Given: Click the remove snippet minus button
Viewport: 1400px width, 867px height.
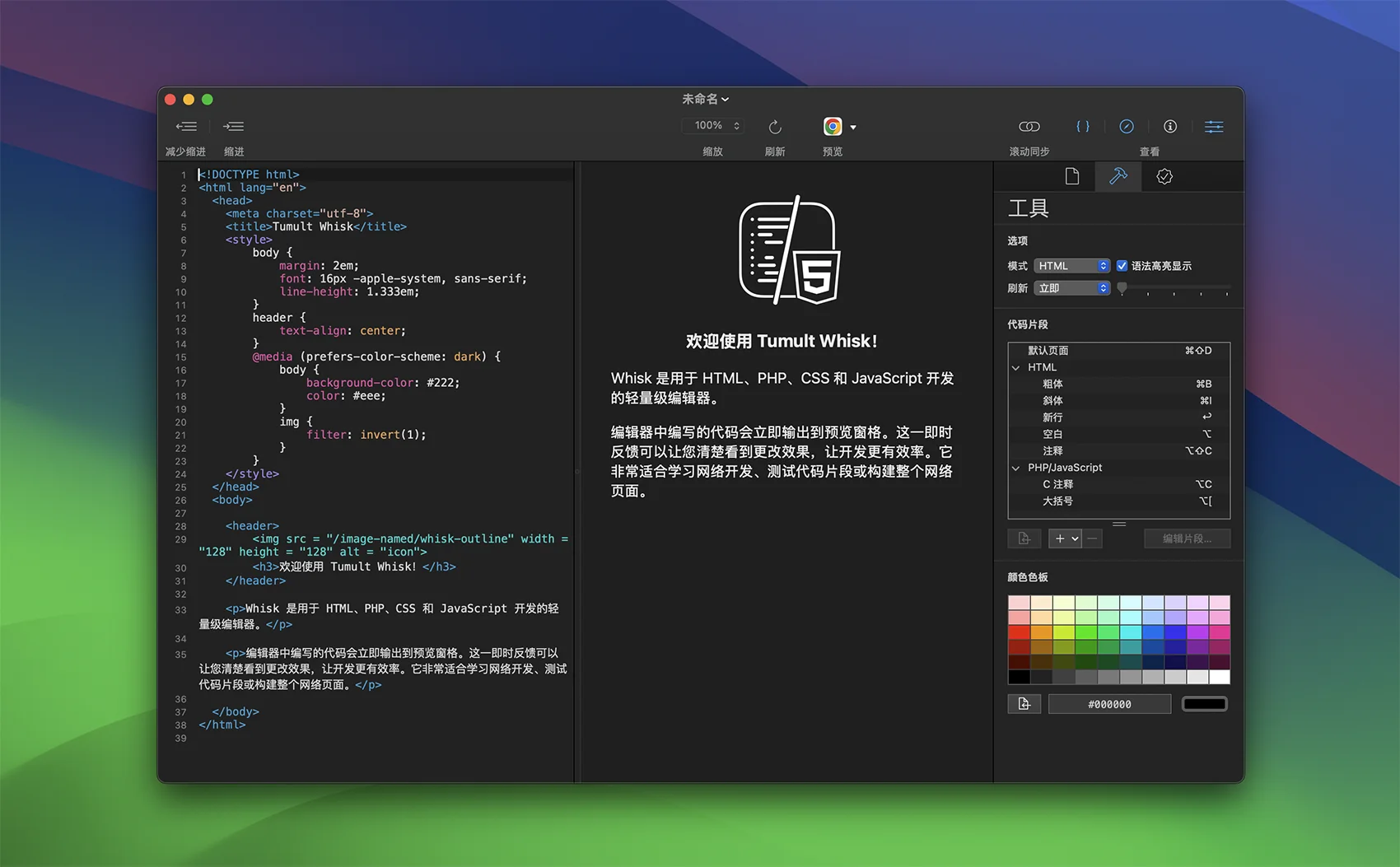Looking at the screenshot, I should point(1093,538).
